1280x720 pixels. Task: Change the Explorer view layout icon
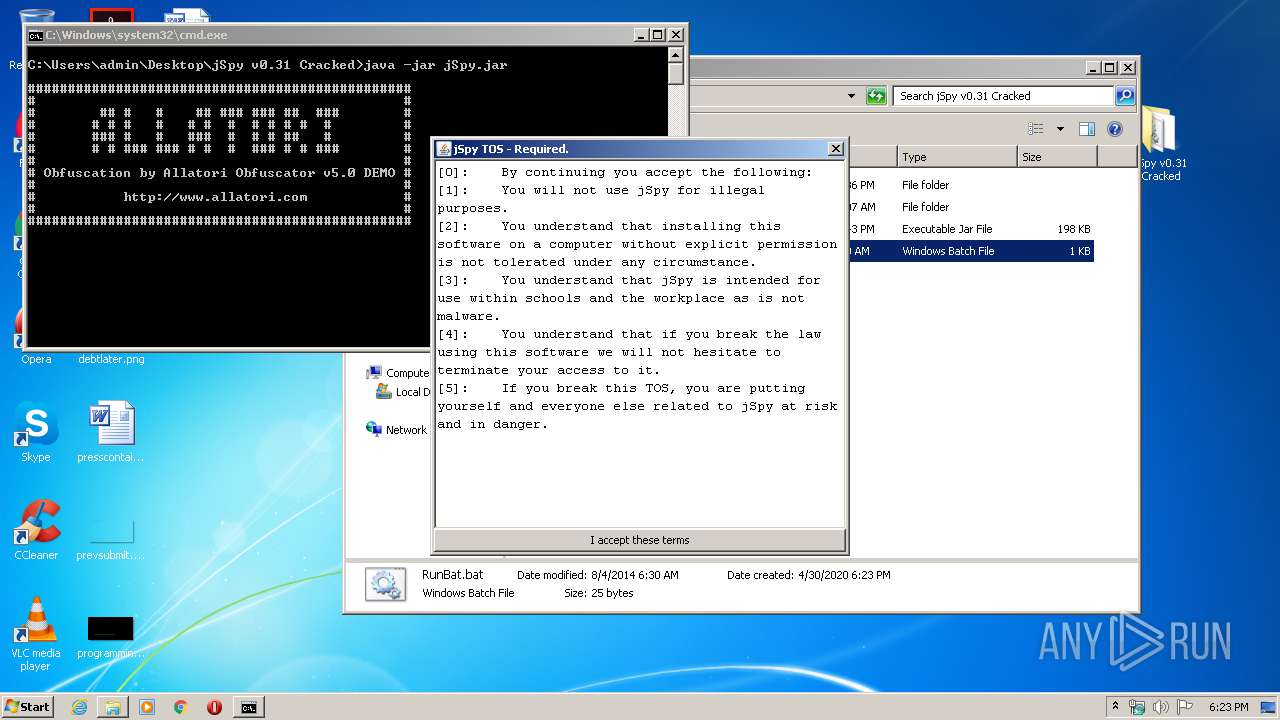(1036, 129)
